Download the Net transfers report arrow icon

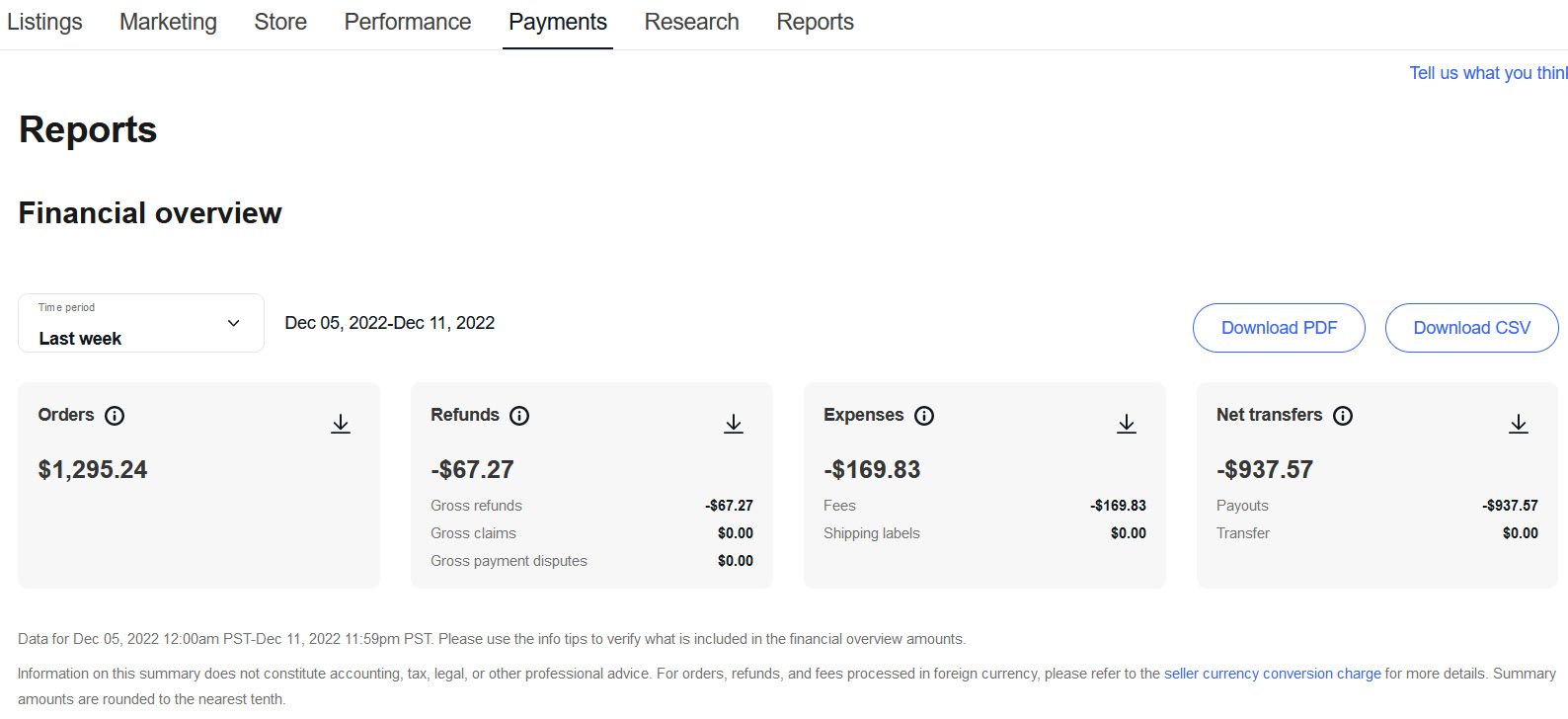click(1519, 424)
